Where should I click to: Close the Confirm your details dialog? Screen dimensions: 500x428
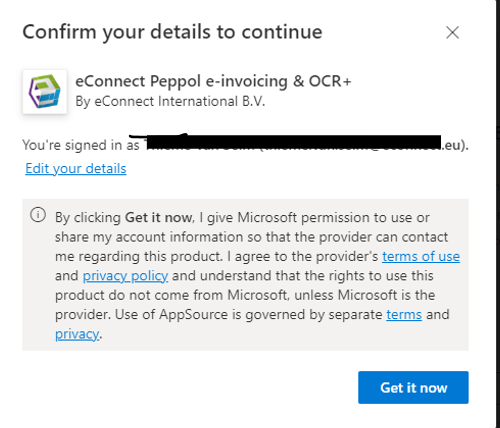[x=452, y=33]
